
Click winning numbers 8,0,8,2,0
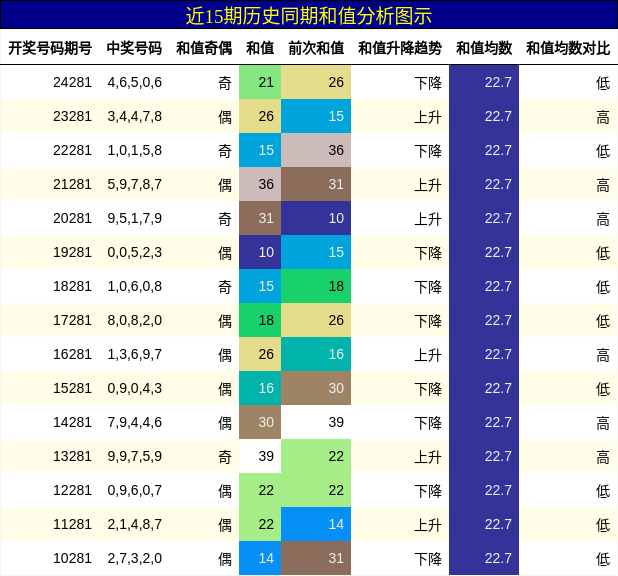click(134, 320)
